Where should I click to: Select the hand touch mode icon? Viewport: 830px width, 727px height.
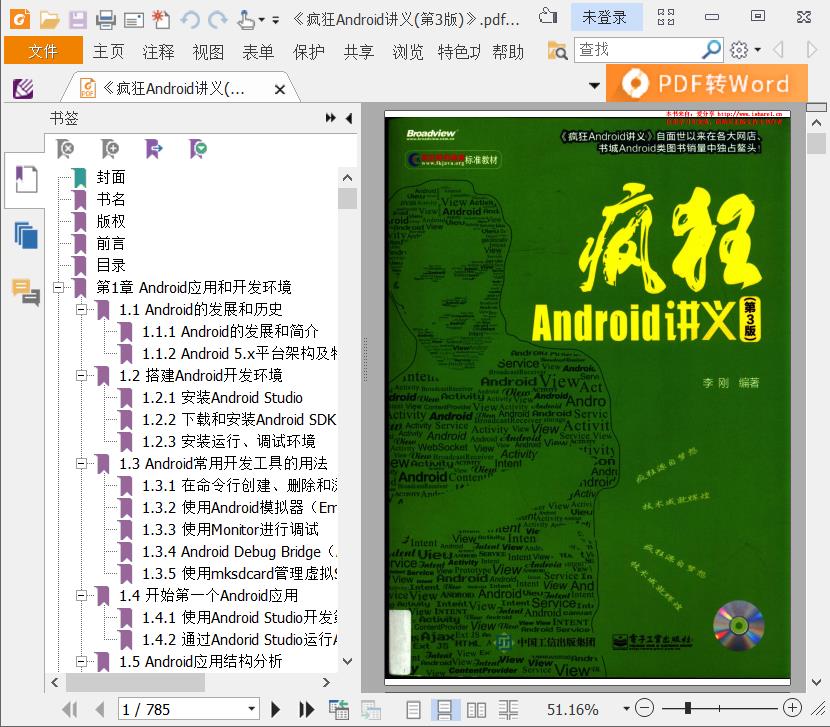pyautogui.click(x=246, y=20)
